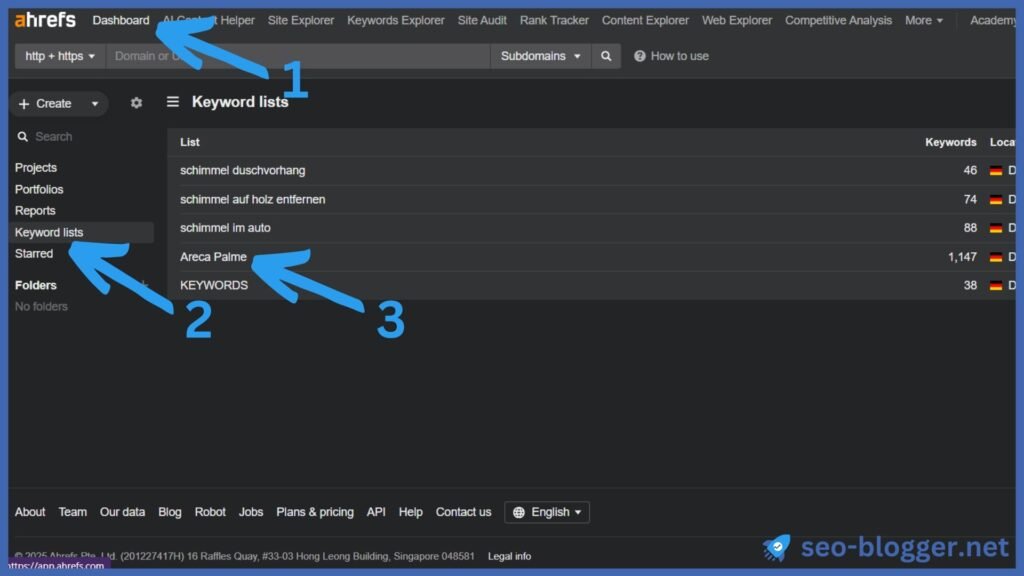1024x576 pixels.
Task: Open Site Explorer
Action: click(x=300, y=20)
